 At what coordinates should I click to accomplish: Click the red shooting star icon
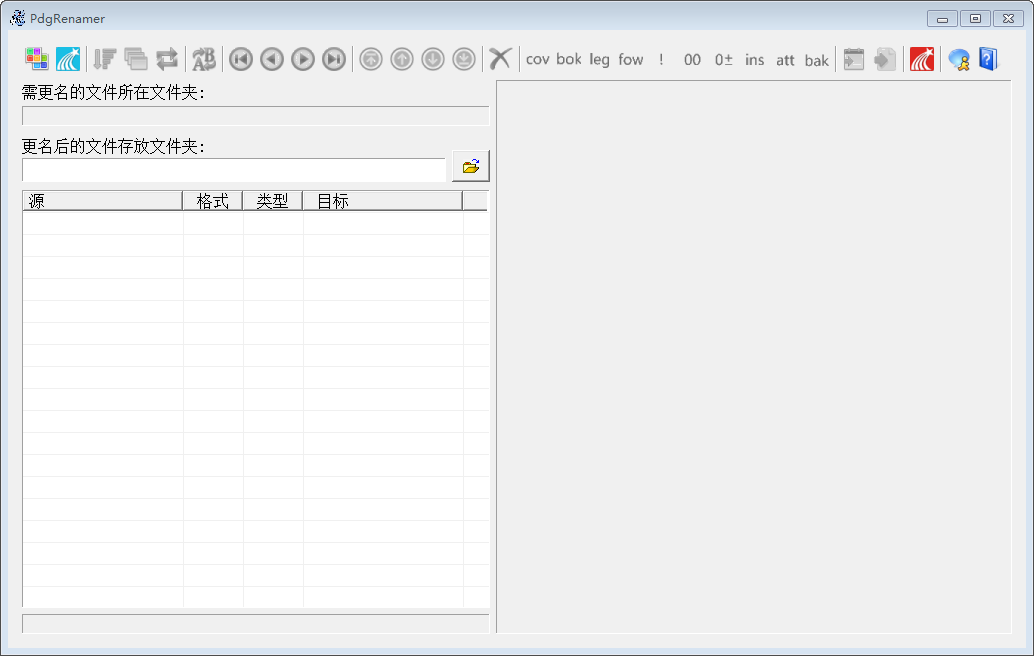pos(922,59)
